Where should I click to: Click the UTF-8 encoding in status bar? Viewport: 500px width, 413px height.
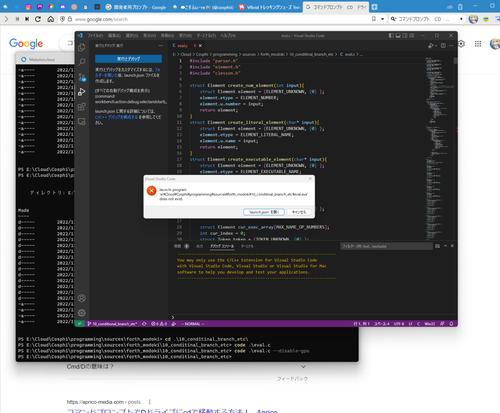(399, 324)
